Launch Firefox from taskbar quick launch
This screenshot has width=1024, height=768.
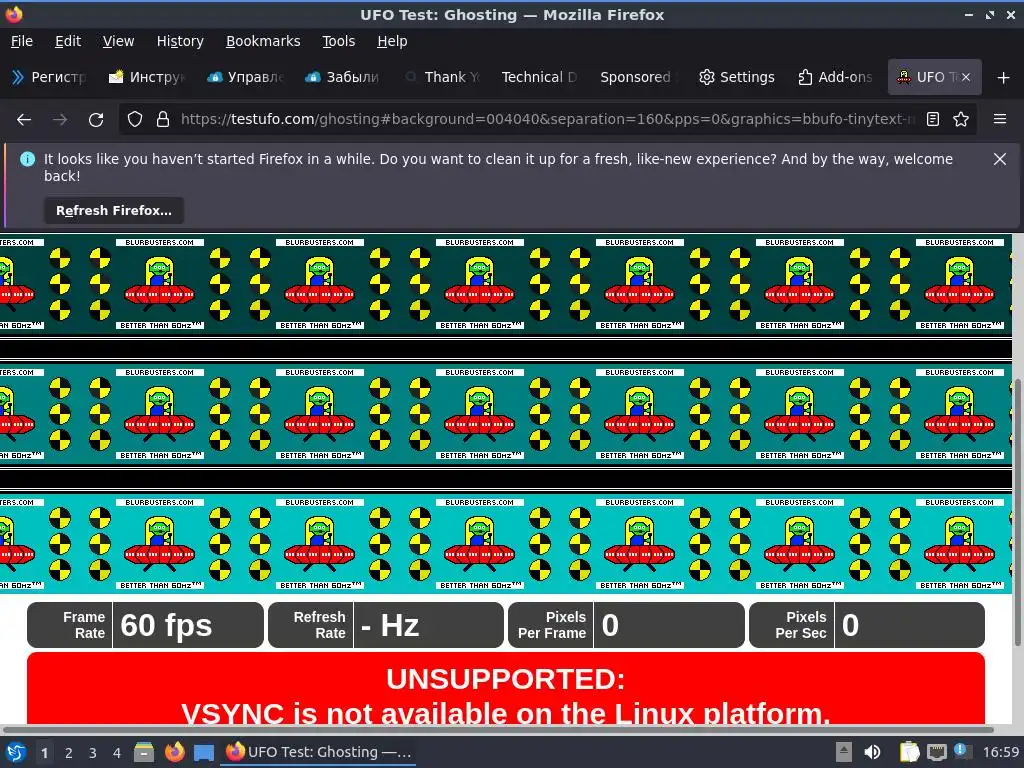pyautogui.click(x=174, y=752)
